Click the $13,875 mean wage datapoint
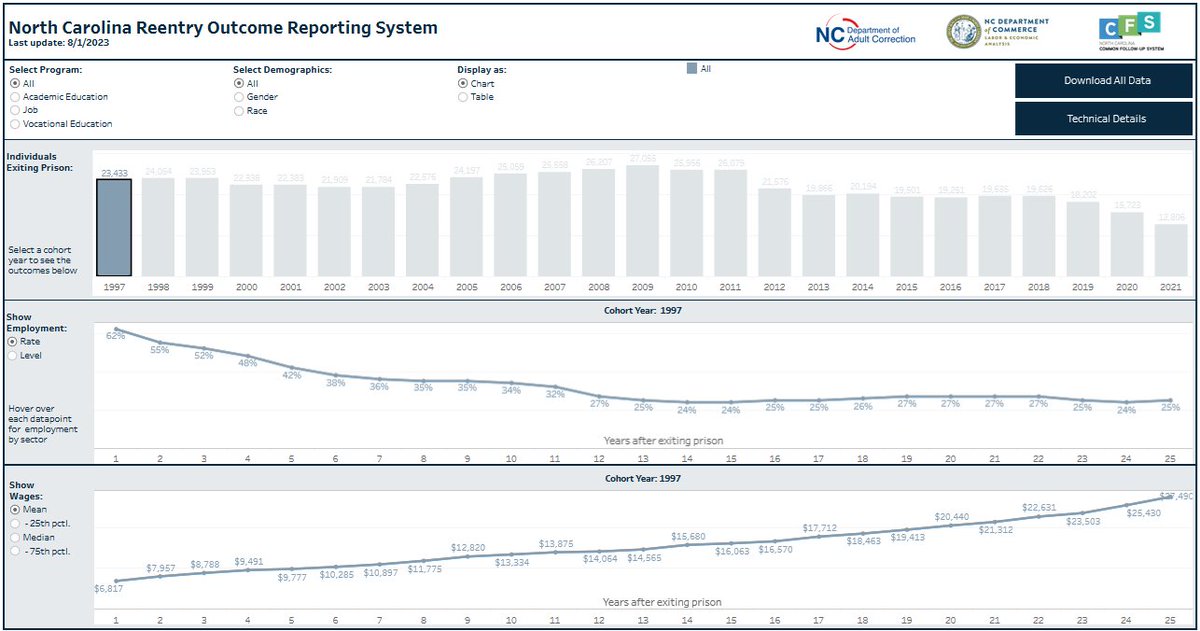 [x=555, y=553]
